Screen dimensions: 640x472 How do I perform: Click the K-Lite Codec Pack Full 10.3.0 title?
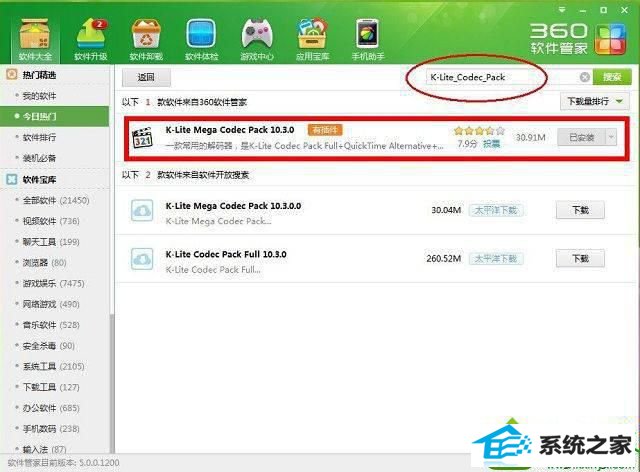tap(226, 254)
